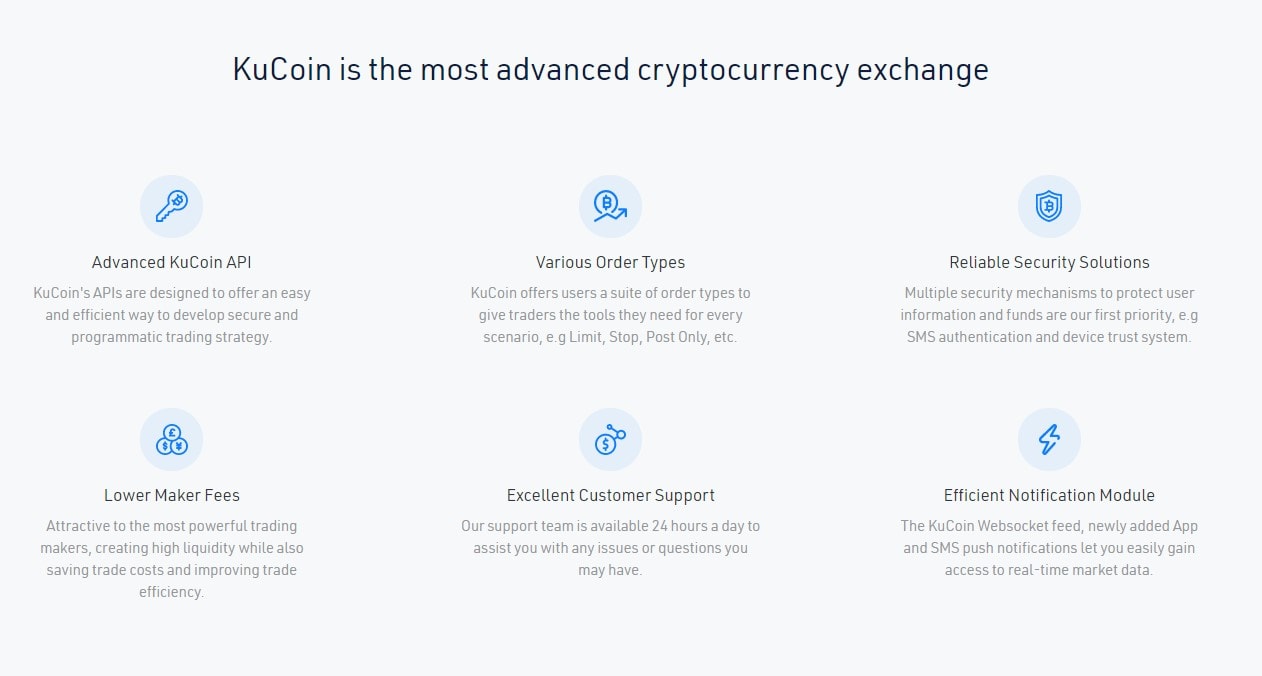Select the order types description text

coord(610,315)
